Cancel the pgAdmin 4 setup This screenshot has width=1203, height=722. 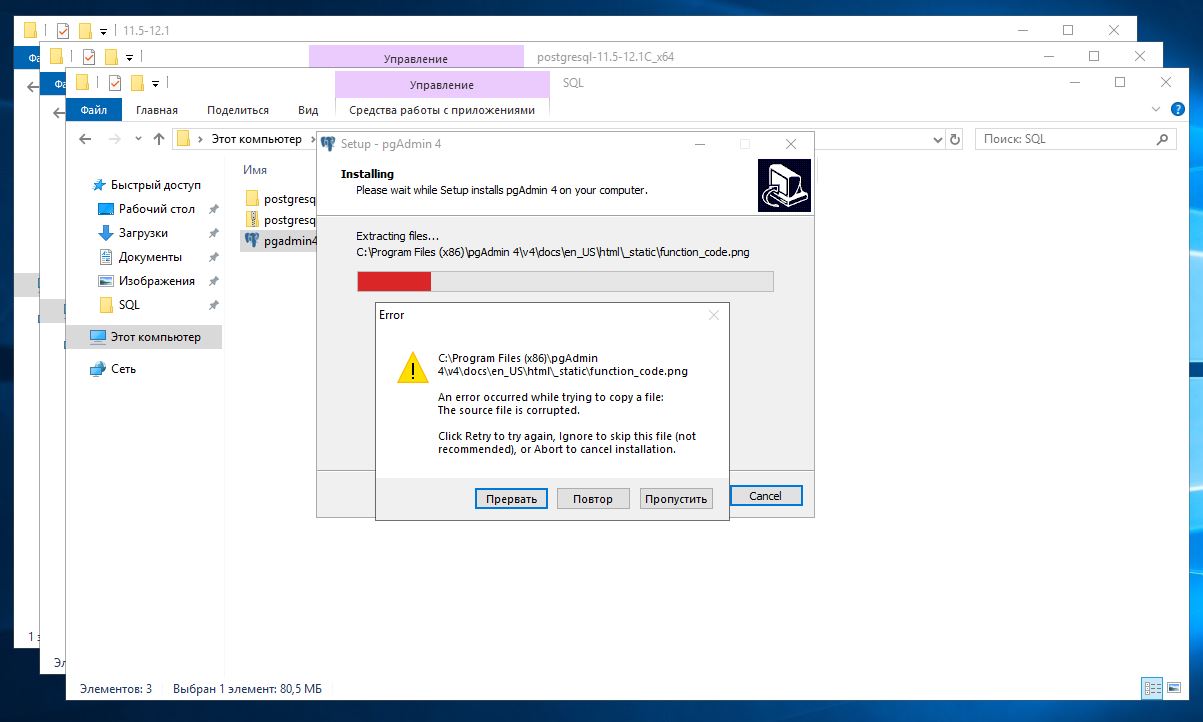coord(765,496)
